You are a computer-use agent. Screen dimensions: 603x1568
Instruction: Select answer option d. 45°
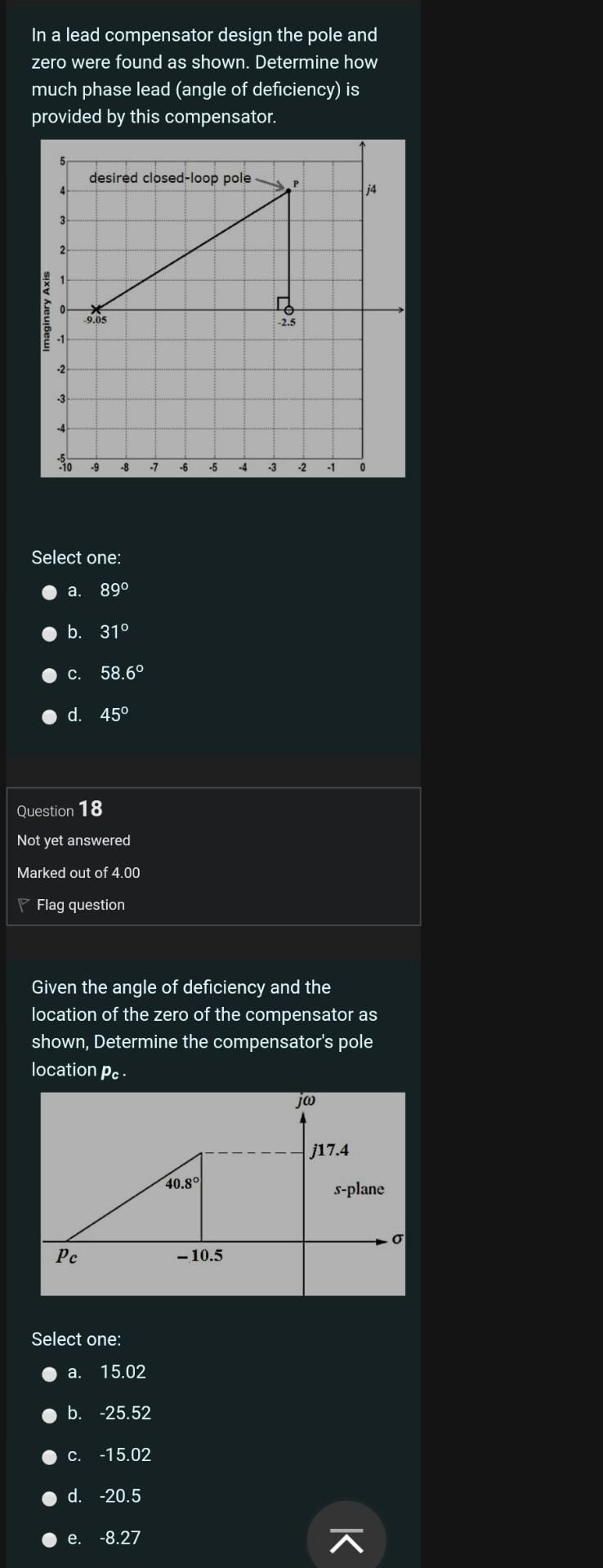[51, 716]
